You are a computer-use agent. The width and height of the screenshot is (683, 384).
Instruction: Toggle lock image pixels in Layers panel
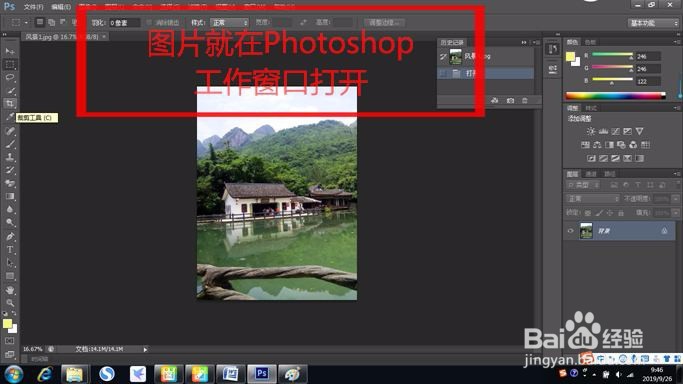[x=599, y=212]
